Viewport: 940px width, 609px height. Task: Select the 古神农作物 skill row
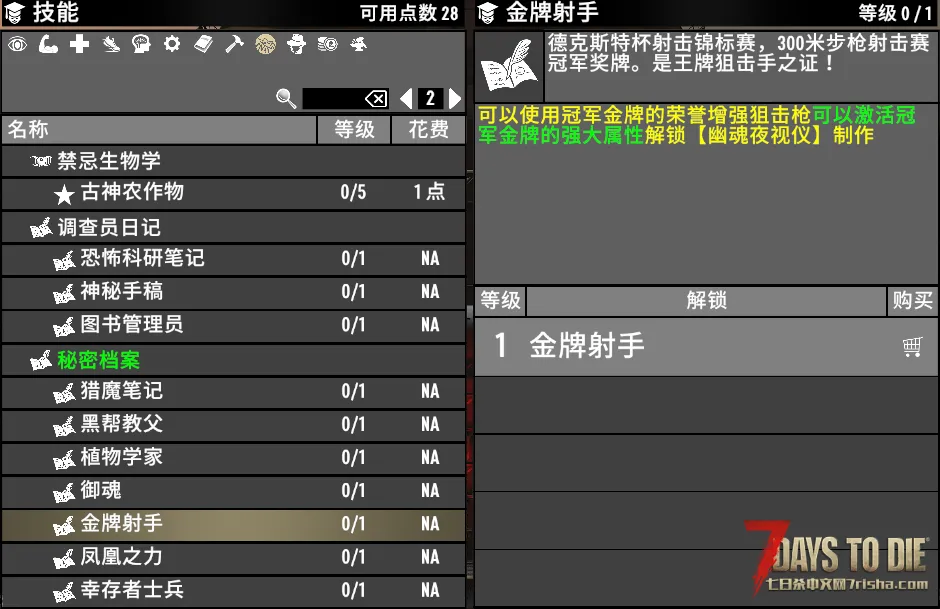[233, 193]
